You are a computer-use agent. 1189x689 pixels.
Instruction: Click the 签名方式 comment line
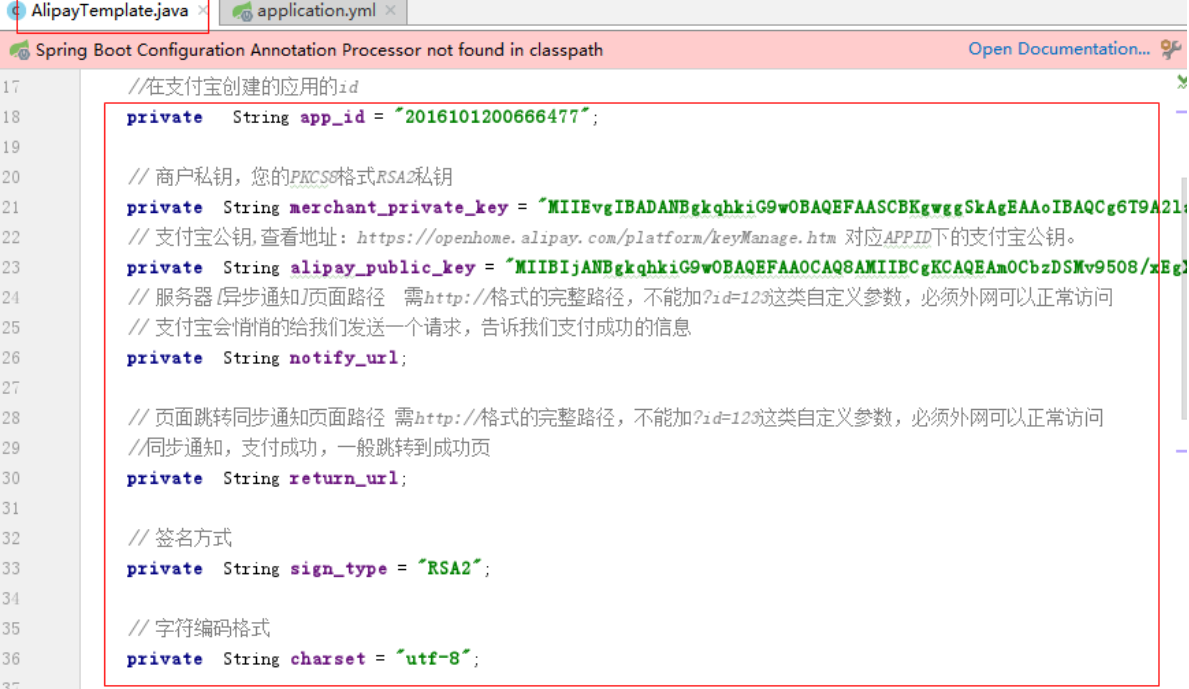point(180,538)
